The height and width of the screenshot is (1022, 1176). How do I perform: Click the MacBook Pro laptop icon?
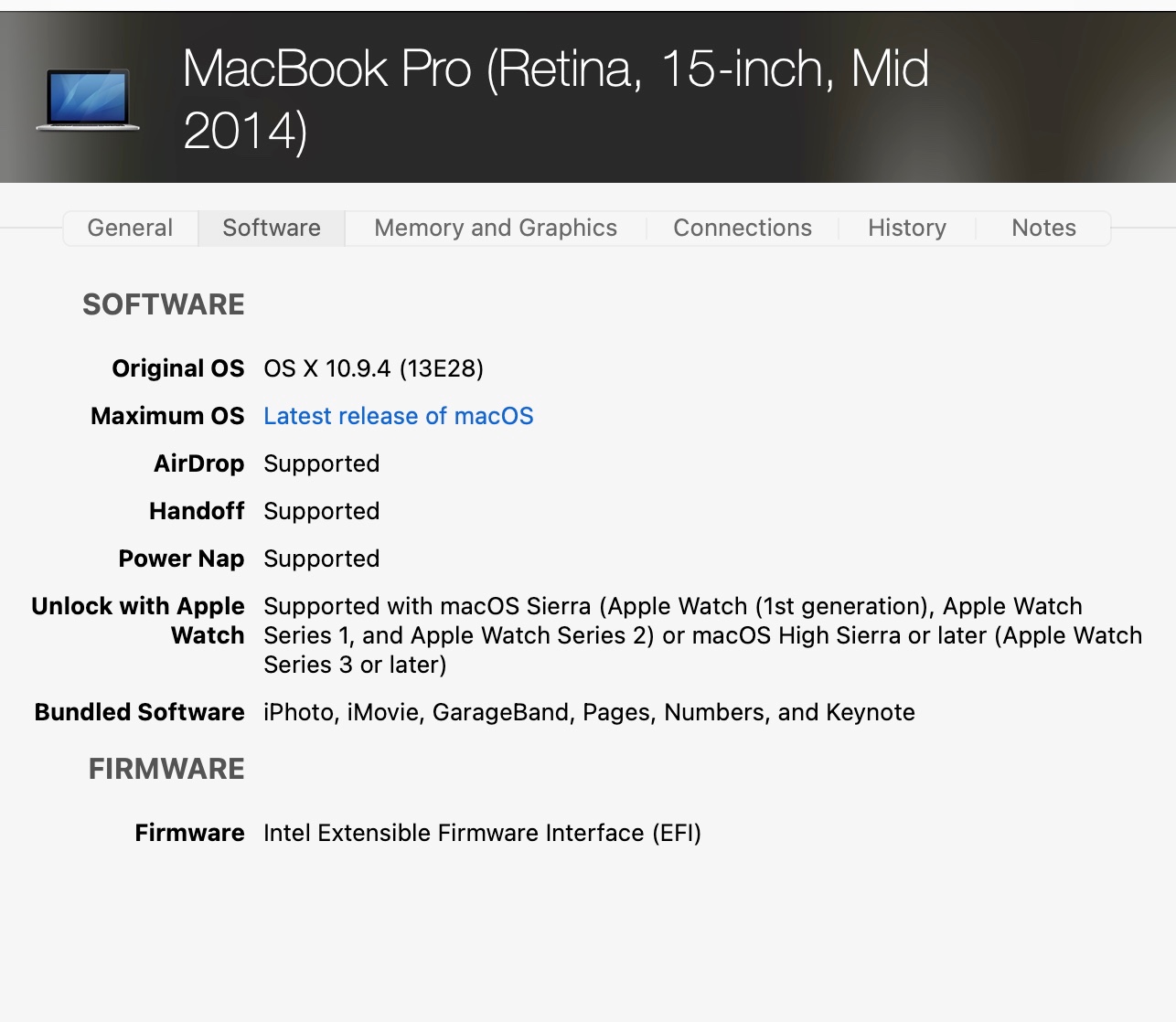tap(88, 99)
